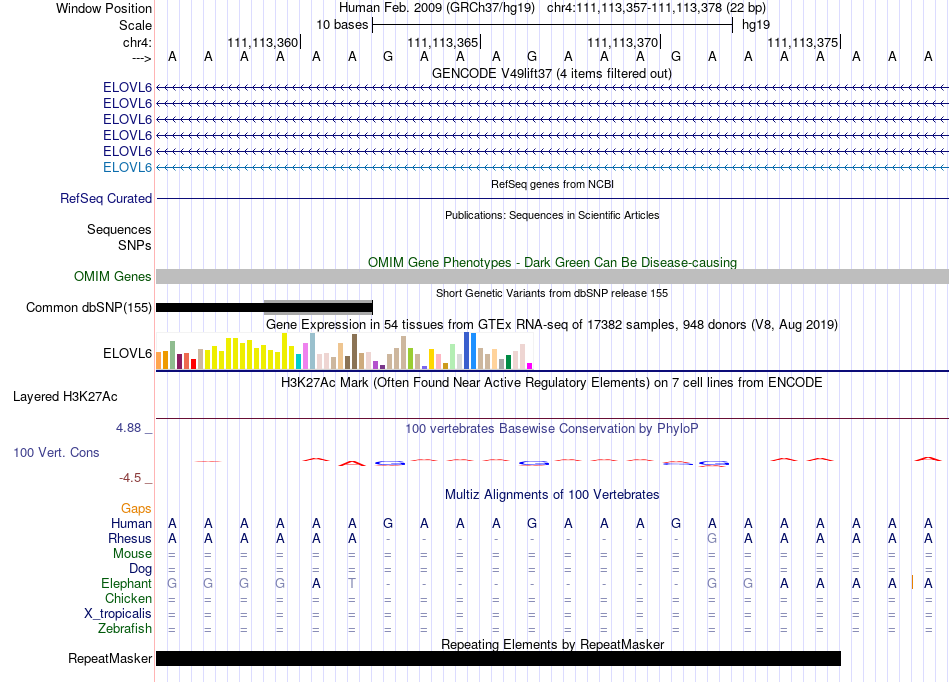Image resolution: width=950 pixels, height=682 pixels.
Task: Click ELOVL6 label beside GTEx bar chart
Action: click(x=127, y=353)
